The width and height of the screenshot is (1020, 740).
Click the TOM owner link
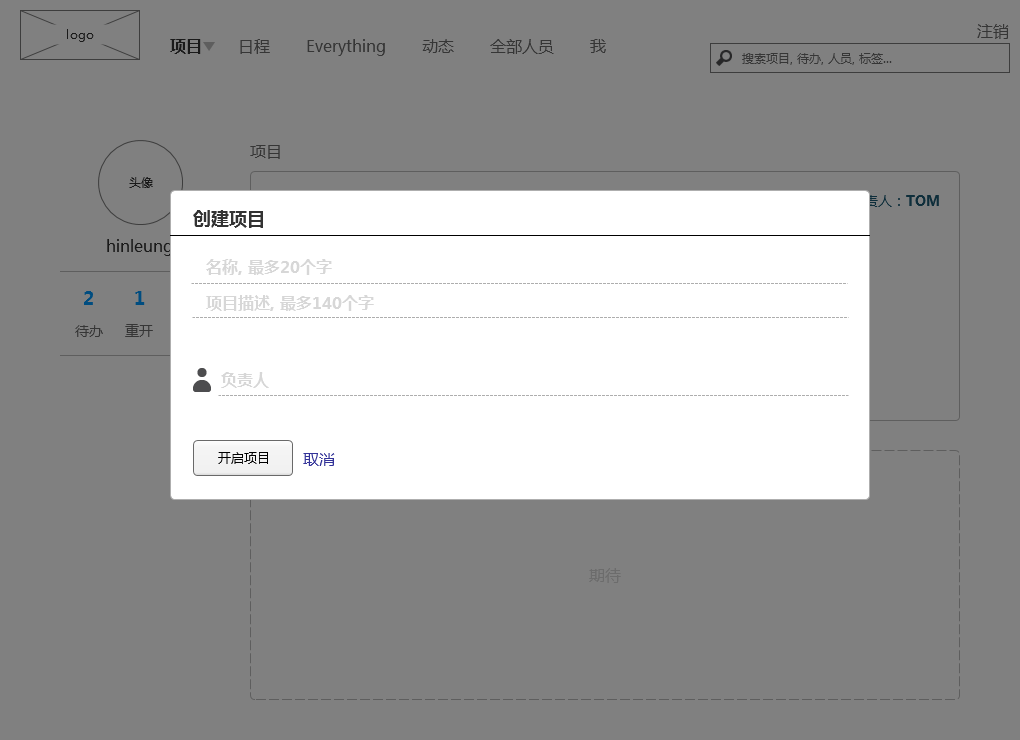click(x=922, y=201)
